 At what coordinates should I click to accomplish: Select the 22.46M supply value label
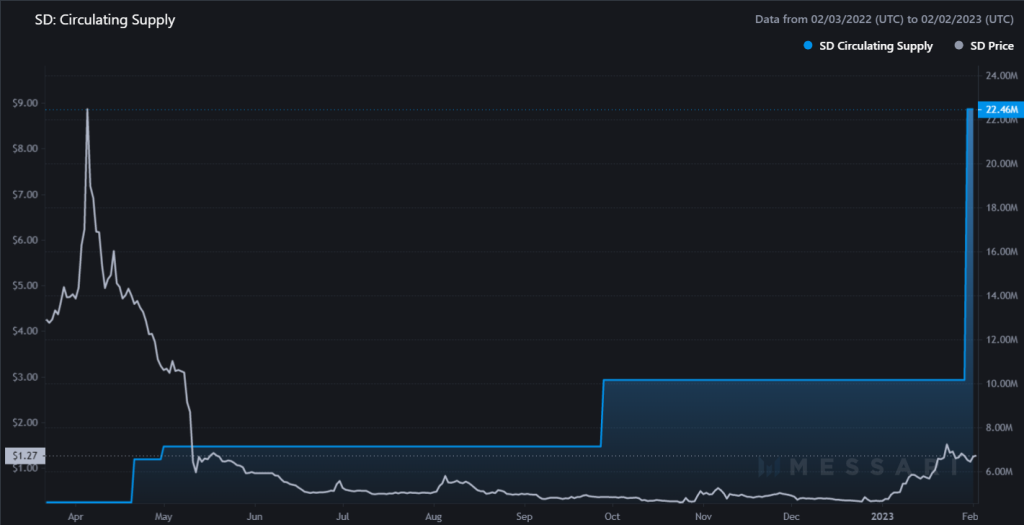point(1000,109)
